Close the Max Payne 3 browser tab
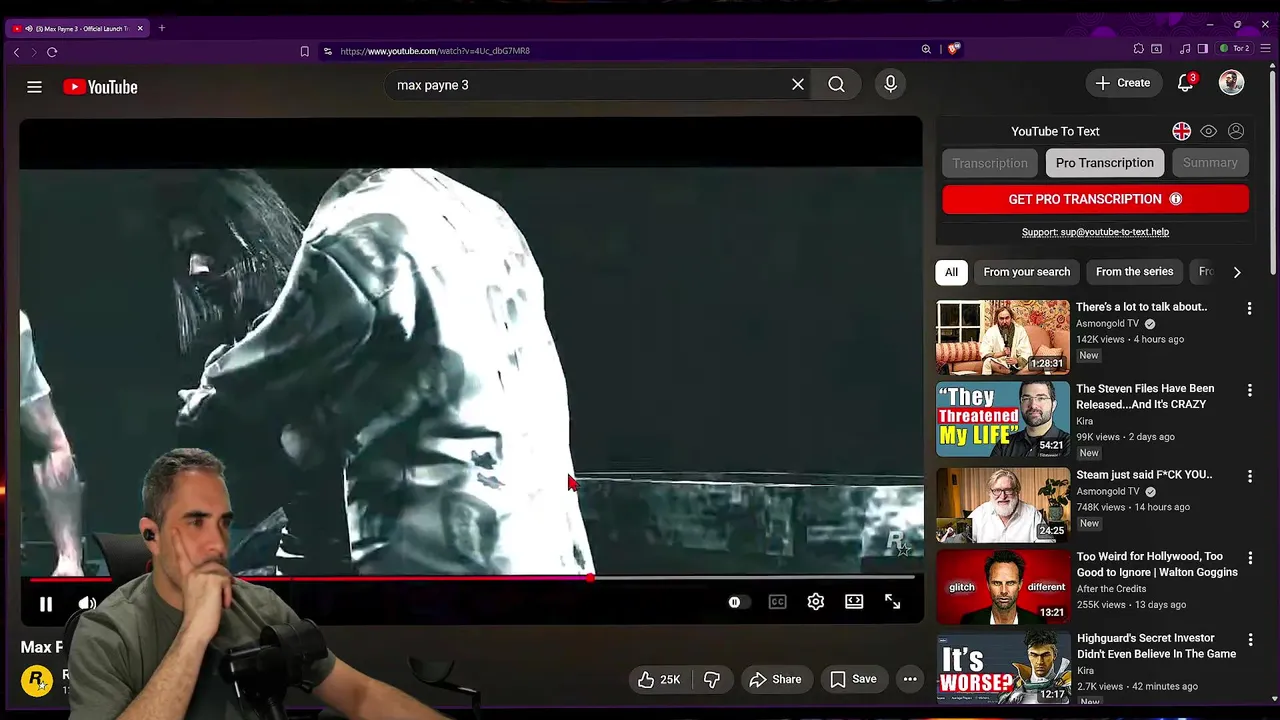 140,28
